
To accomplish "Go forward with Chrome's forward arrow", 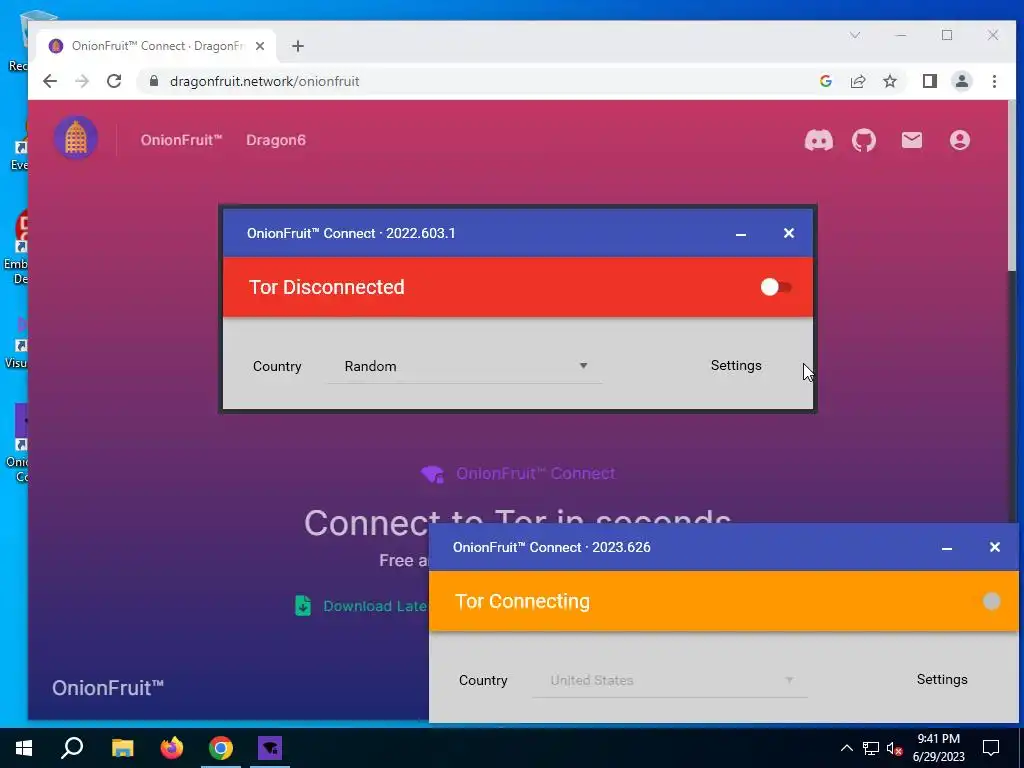I will pyautogui.click(x=82, y=81).
